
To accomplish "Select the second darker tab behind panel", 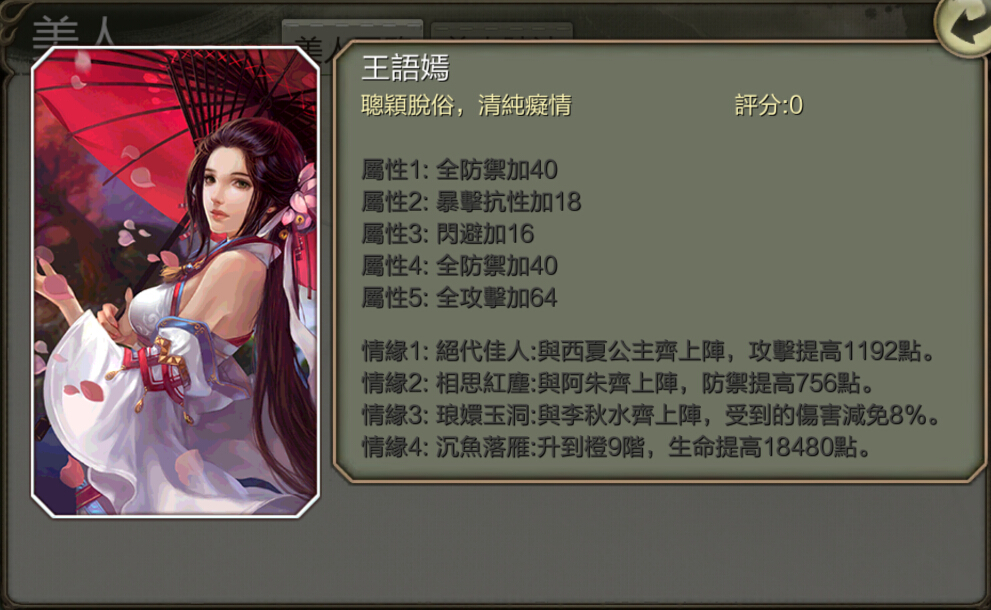I will [502, 32].
